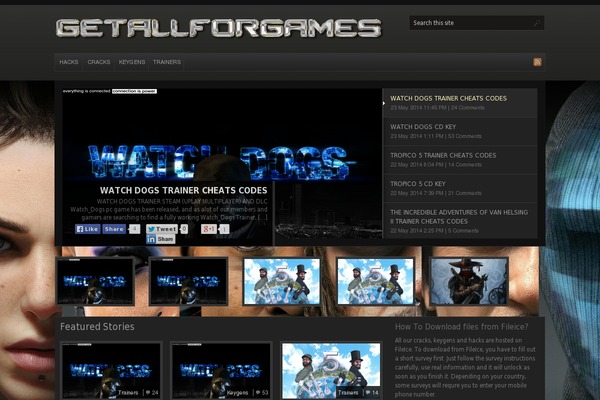Click the Twitter Tweet button

click(162, 229)
